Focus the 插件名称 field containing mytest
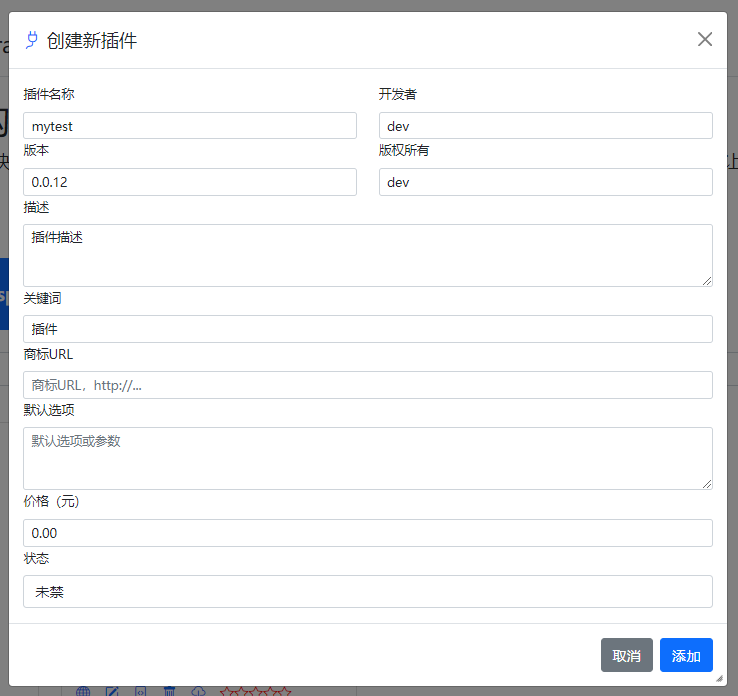The height and width of the screenshot is (696, 738). pyautogui.click(x=190, y=126)
